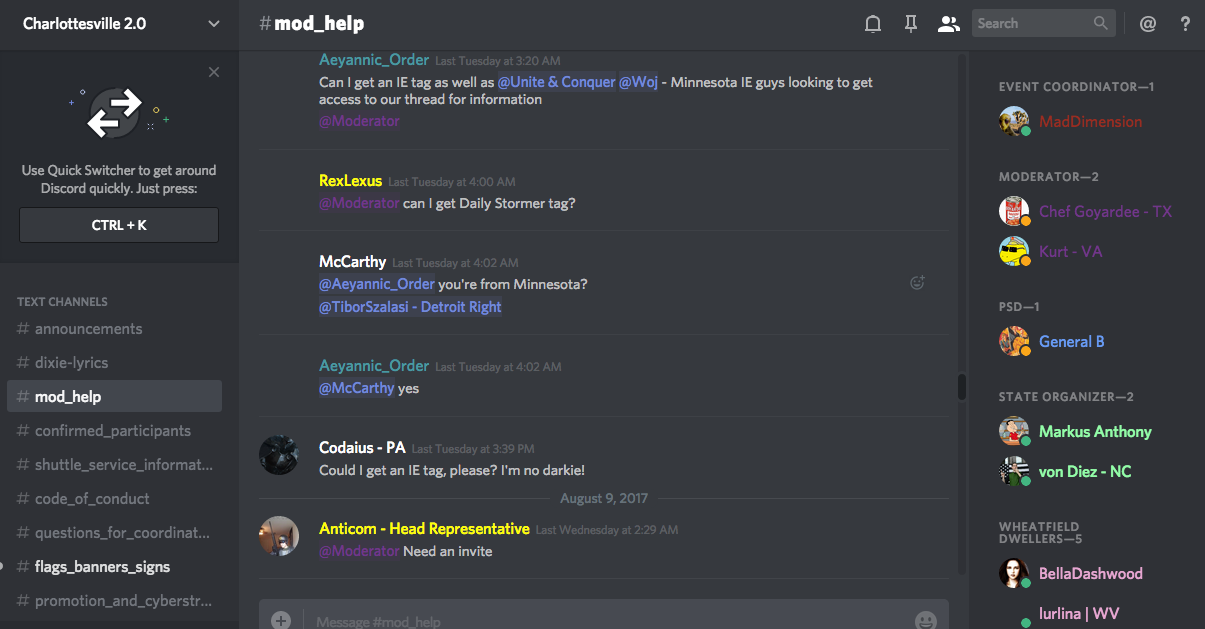
Task: Open notification settings bell icon
Action: [x=873, y=24]
